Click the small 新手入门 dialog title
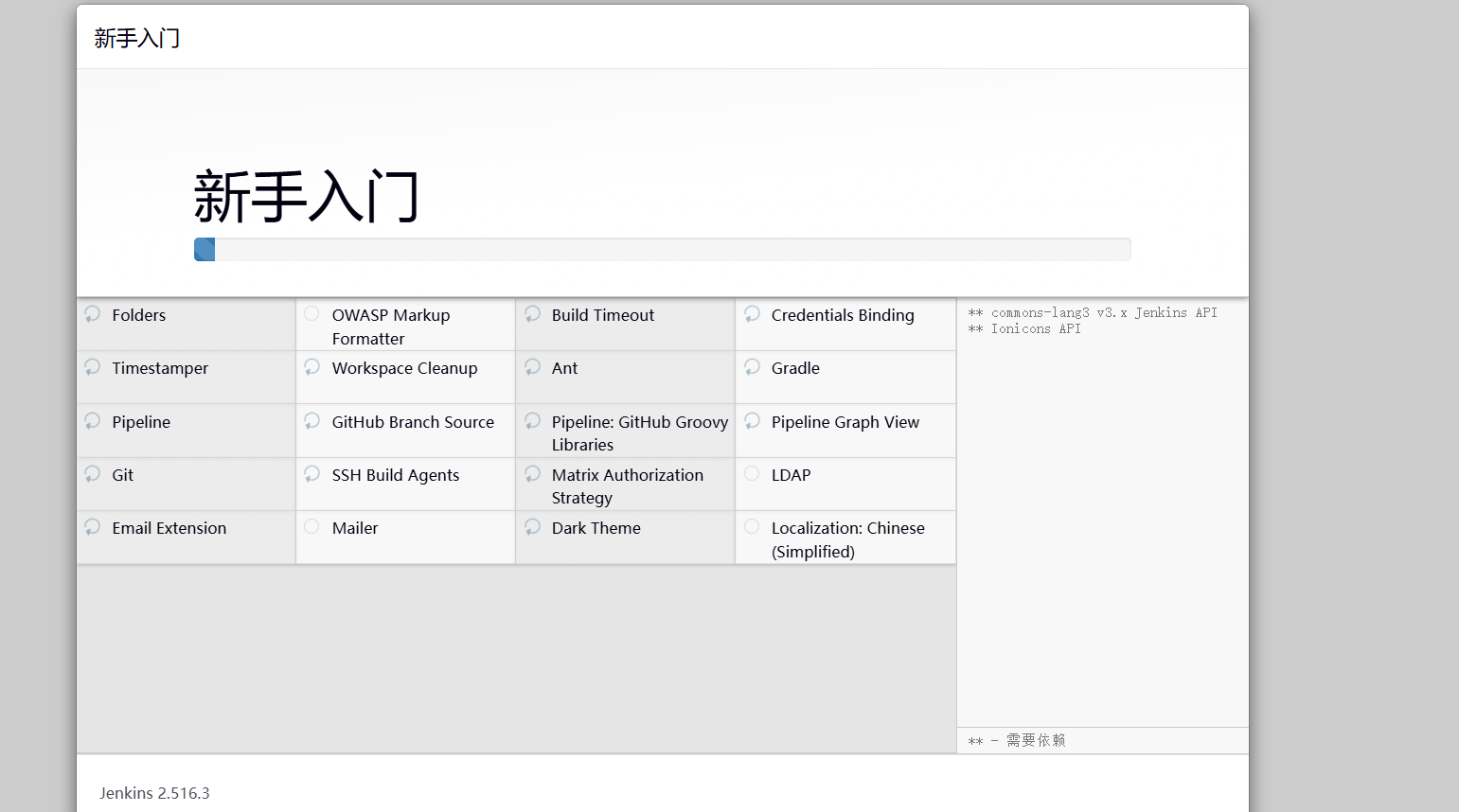 pyautogui.click(x=136, y=38)
